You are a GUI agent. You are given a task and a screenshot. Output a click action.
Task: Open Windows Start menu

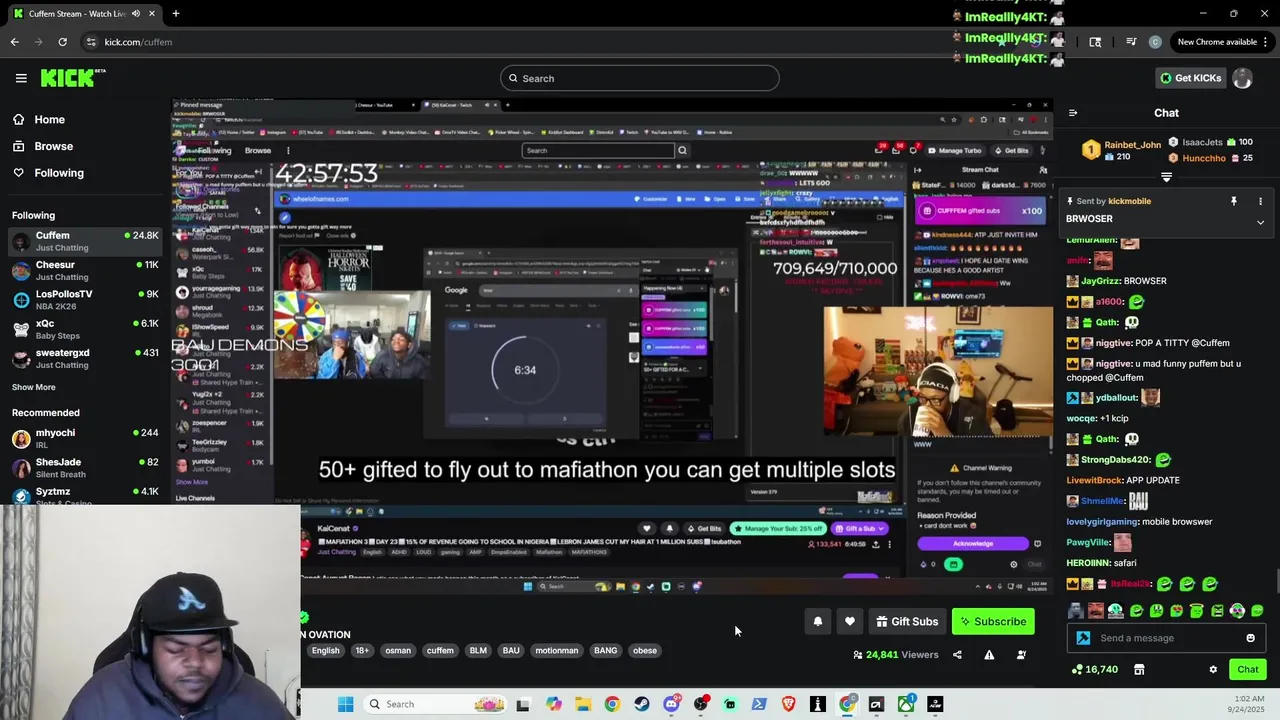point(345,704)
